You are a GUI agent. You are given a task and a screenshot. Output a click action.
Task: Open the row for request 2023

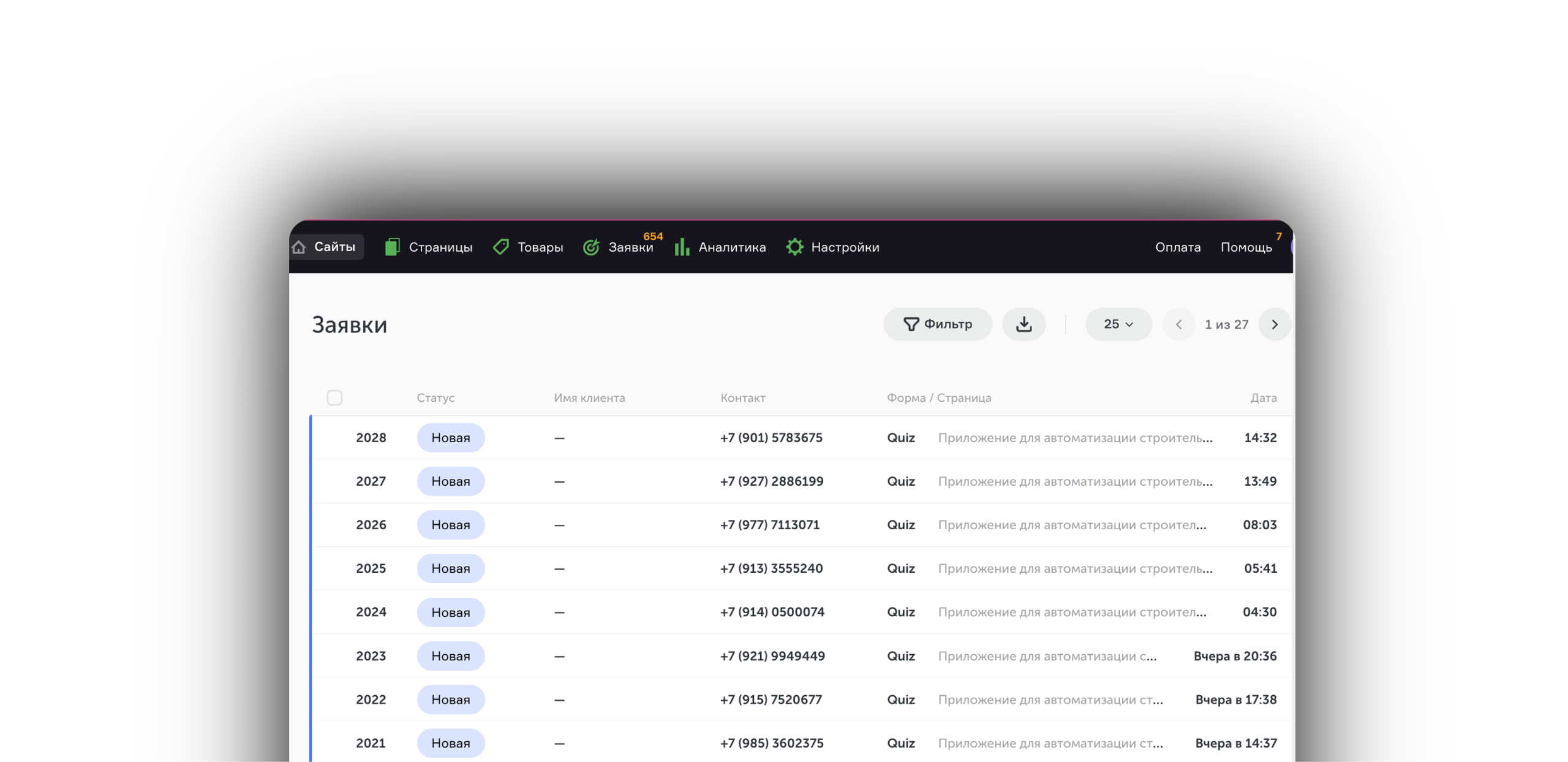click(371, 656)
